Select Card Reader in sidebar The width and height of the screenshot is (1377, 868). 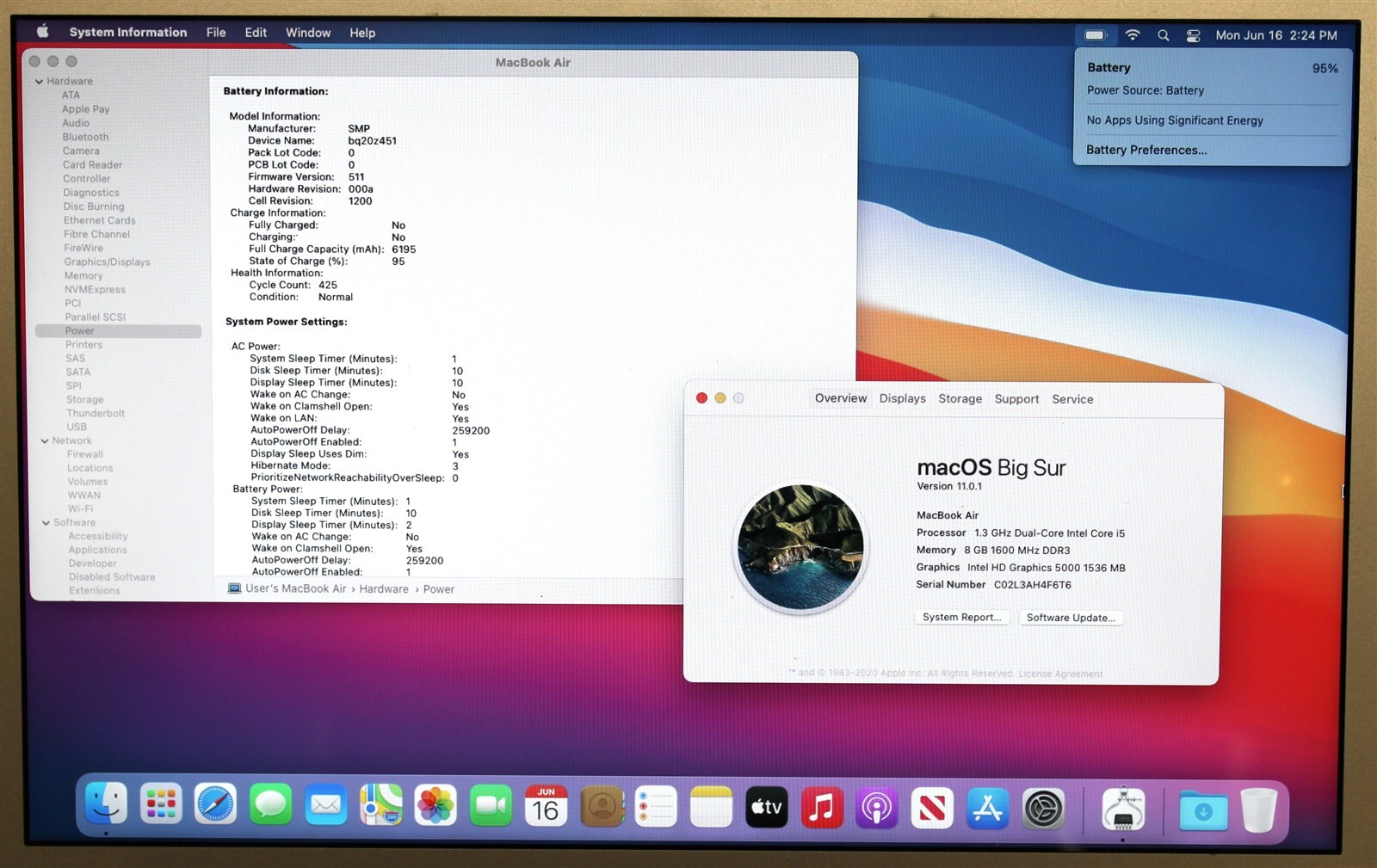[92, 165]
